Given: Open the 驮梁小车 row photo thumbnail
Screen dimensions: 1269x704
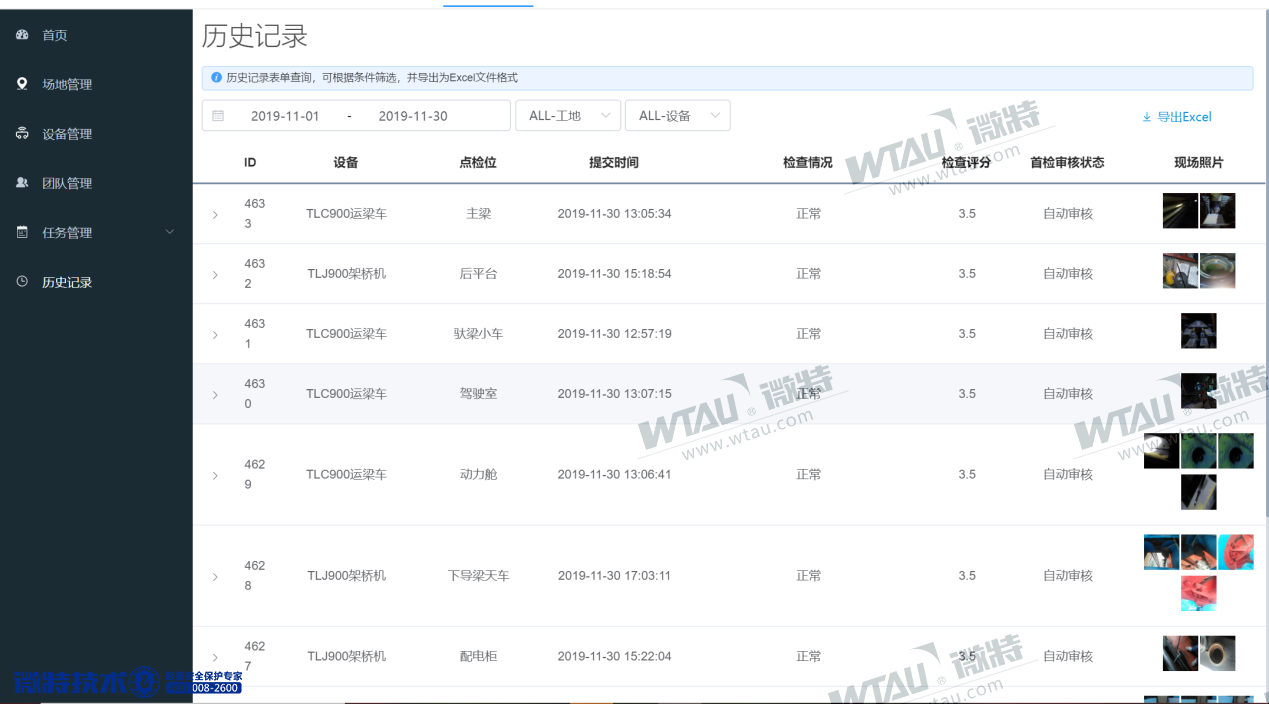Looking at the screenshot, I should 1198,331.
